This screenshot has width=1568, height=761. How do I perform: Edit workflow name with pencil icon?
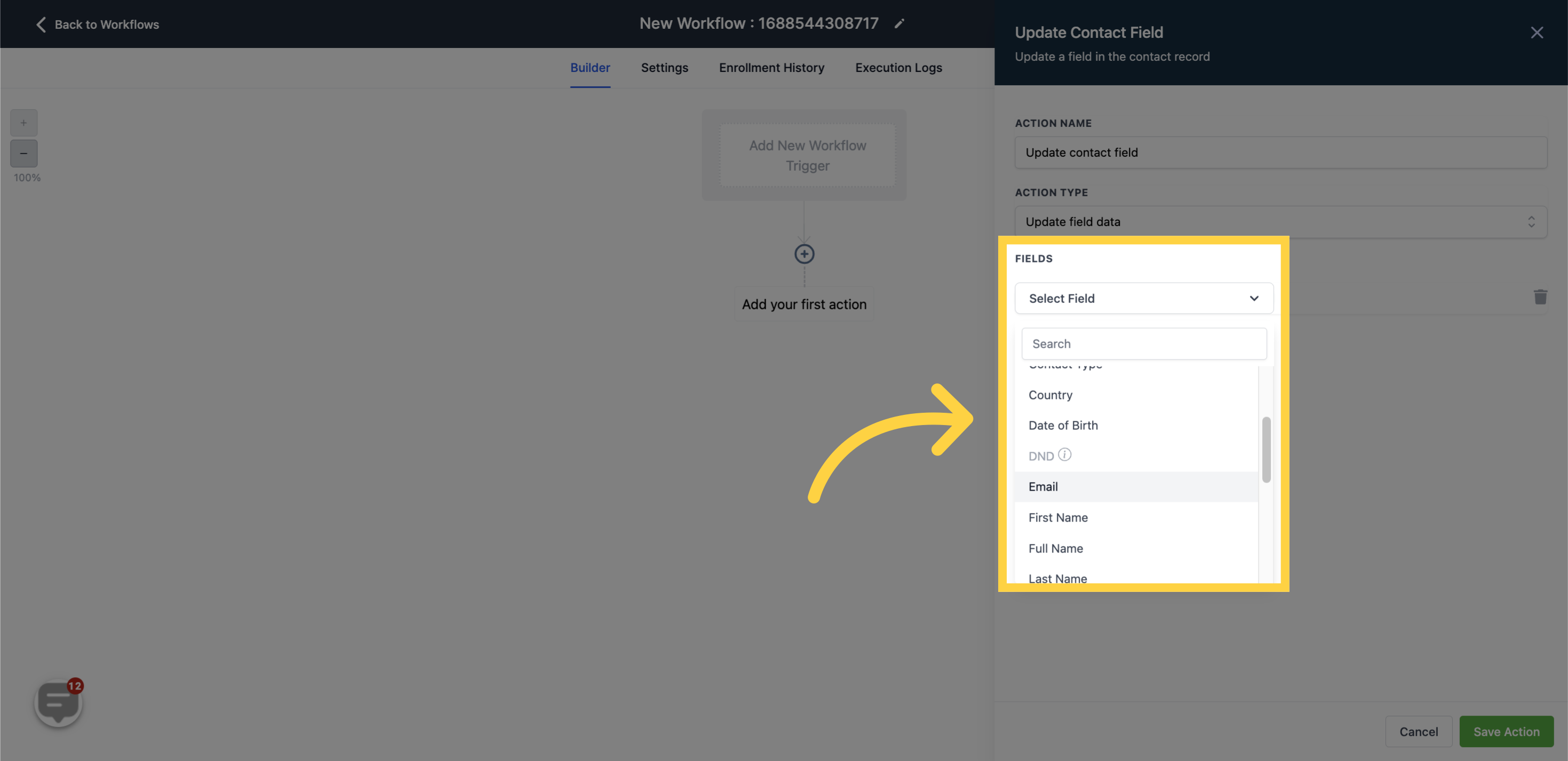[899, 23]
